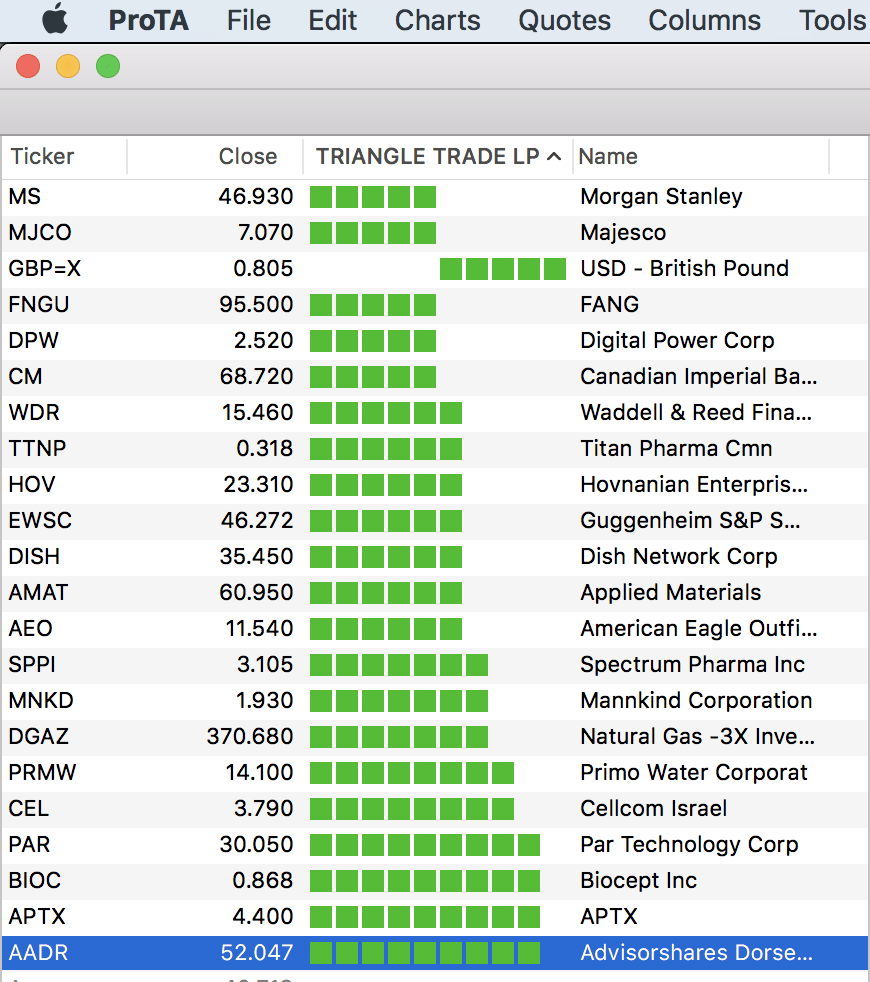This screenshot has height=982, width=870.
Task: Select the SPPI ticker
Action: click(x=32, y=665)
